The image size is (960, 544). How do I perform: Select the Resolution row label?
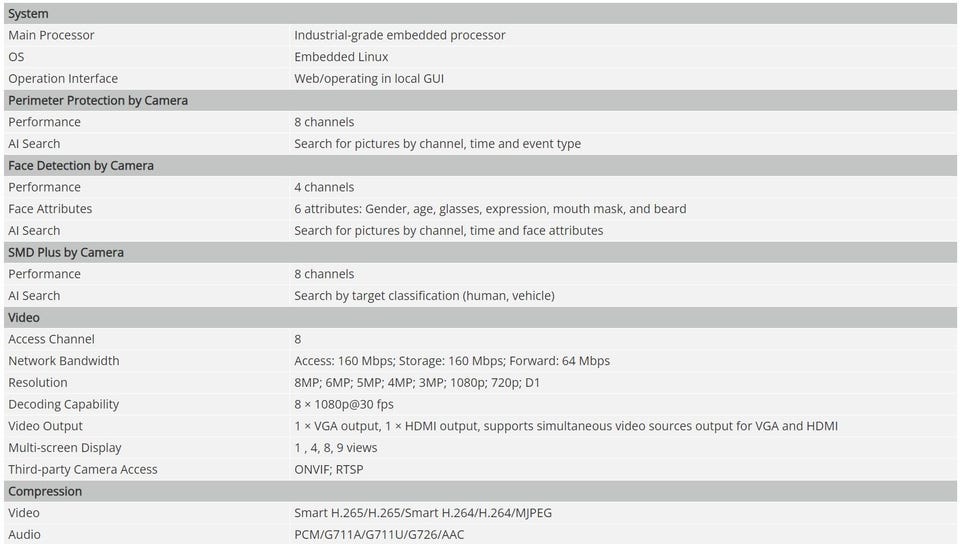(x=38, y=383)
